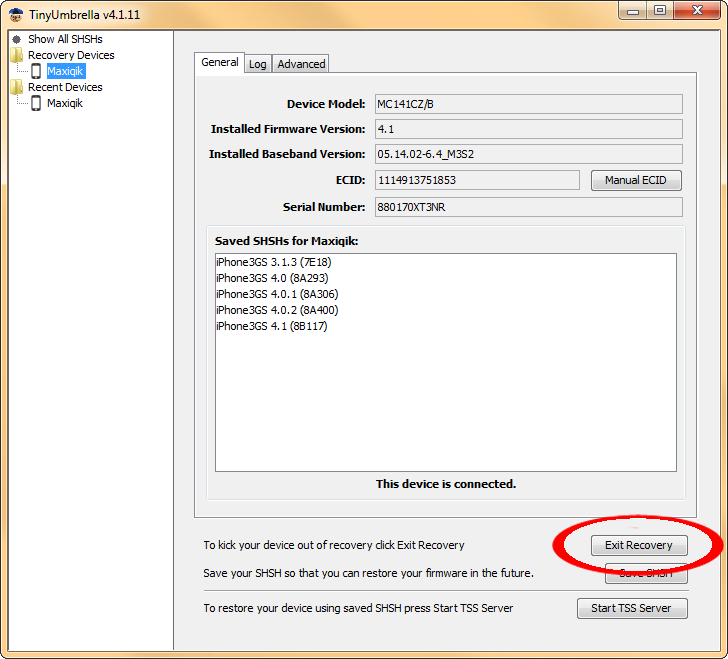This screenshot has height=659, width=728.
Task: Click the Exit Recovery button
Action: point(639,545)
